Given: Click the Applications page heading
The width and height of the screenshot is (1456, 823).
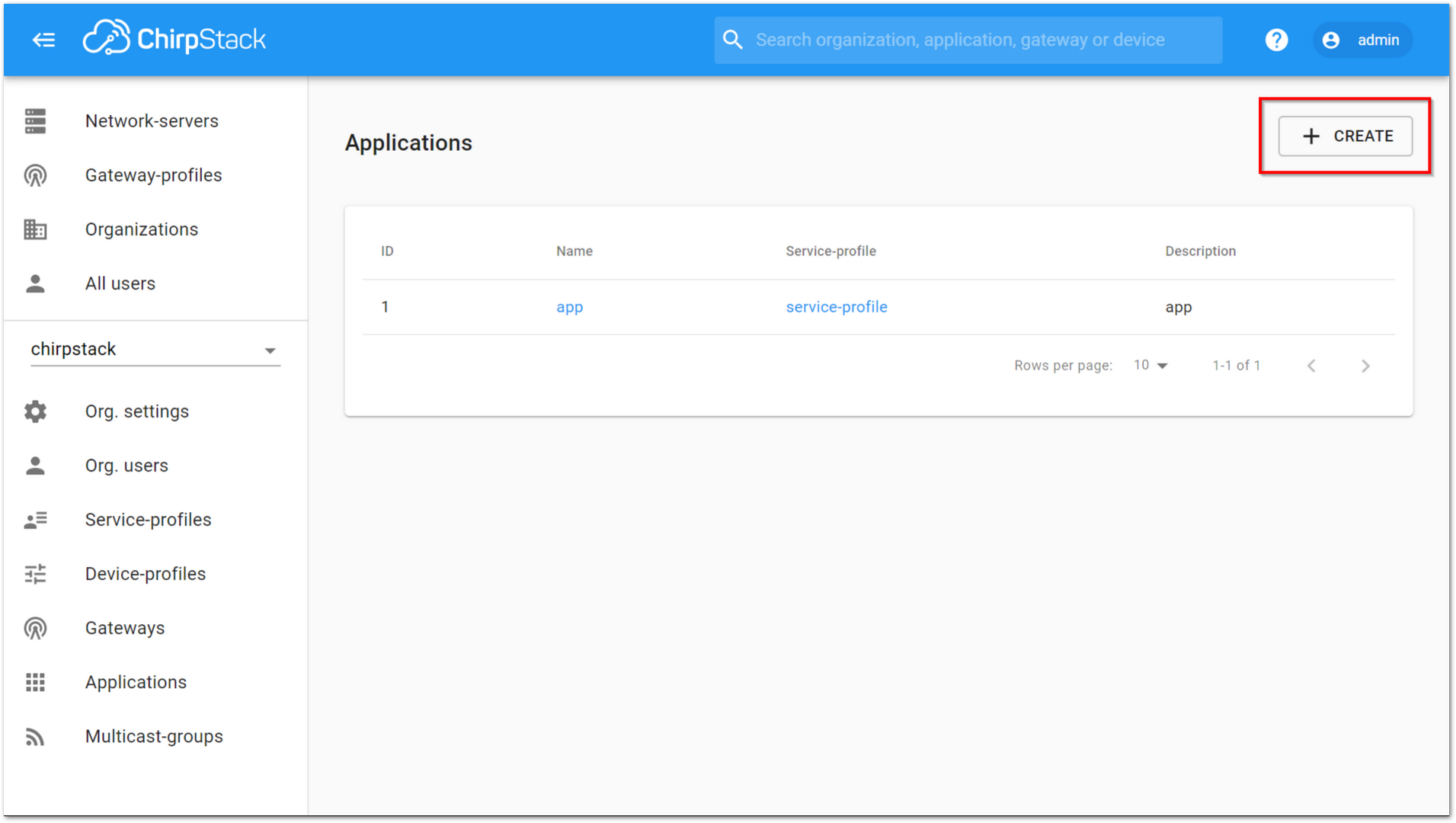Looking at the screenshot, I should pos(408,143).
